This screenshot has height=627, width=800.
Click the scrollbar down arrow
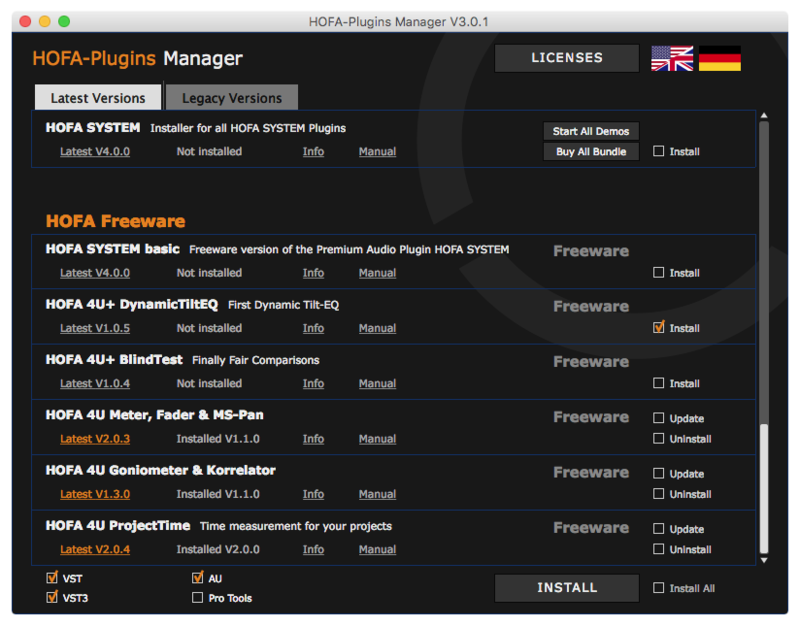pyautogui.click(x=764, y=560)
